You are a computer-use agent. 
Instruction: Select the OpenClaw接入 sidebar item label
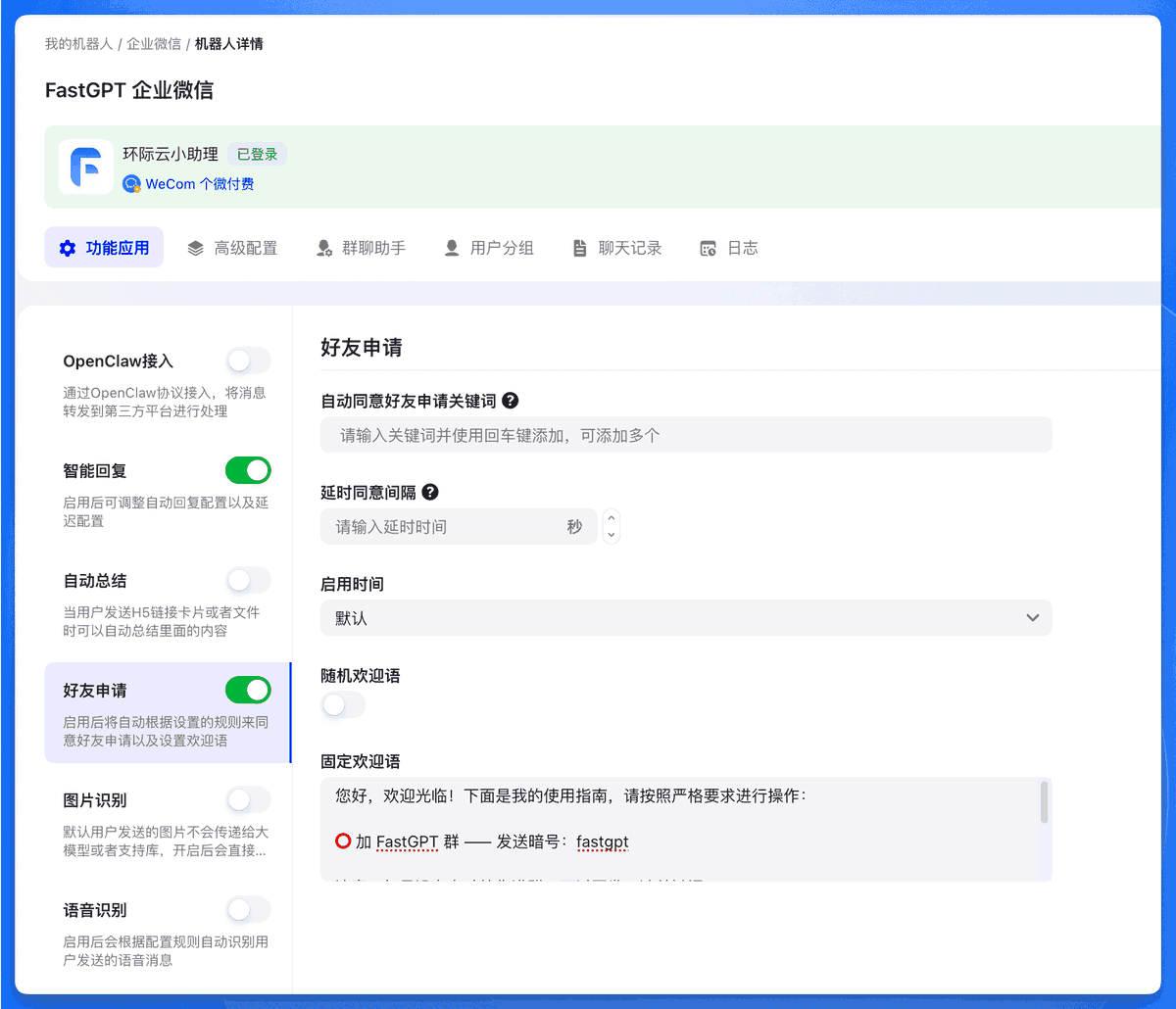[x=118, y=361]
